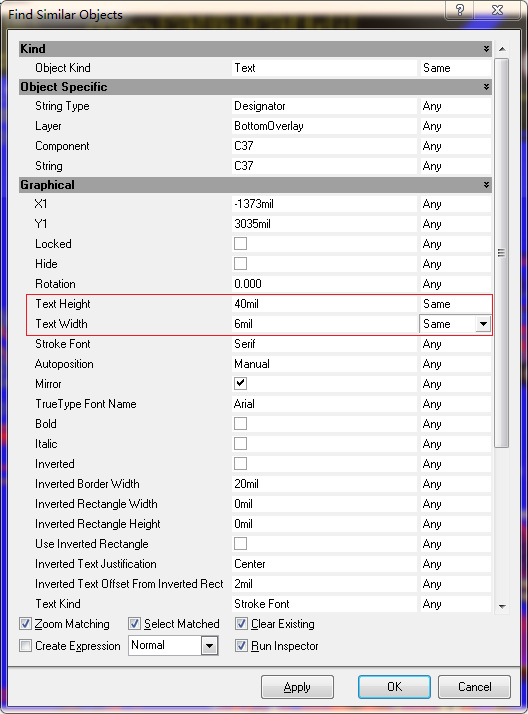
Task: Toggle the Use Inverted Rectangle checkbox
Action: click(x=240, y=544)
